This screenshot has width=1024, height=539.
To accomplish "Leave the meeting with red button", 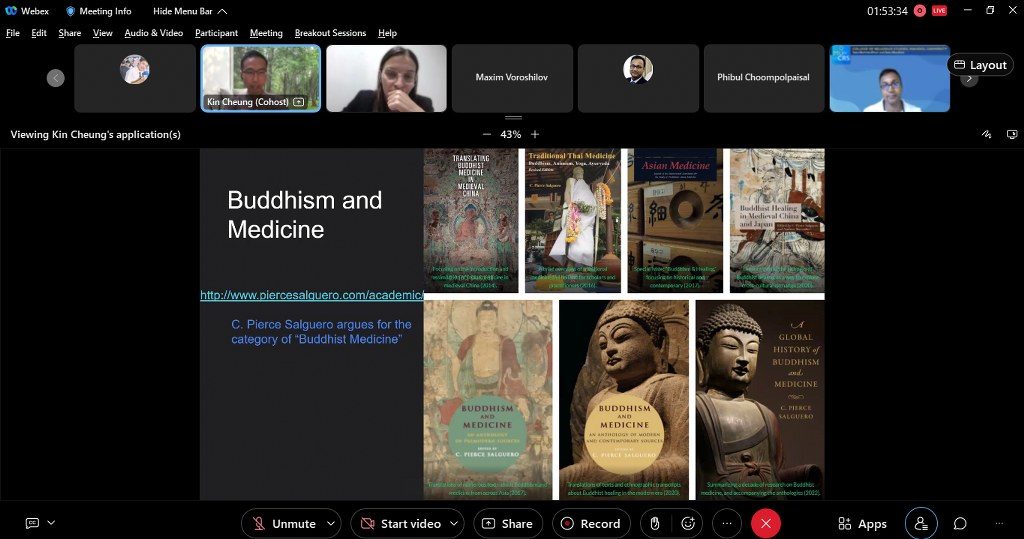I will click(x=766, y=523).
